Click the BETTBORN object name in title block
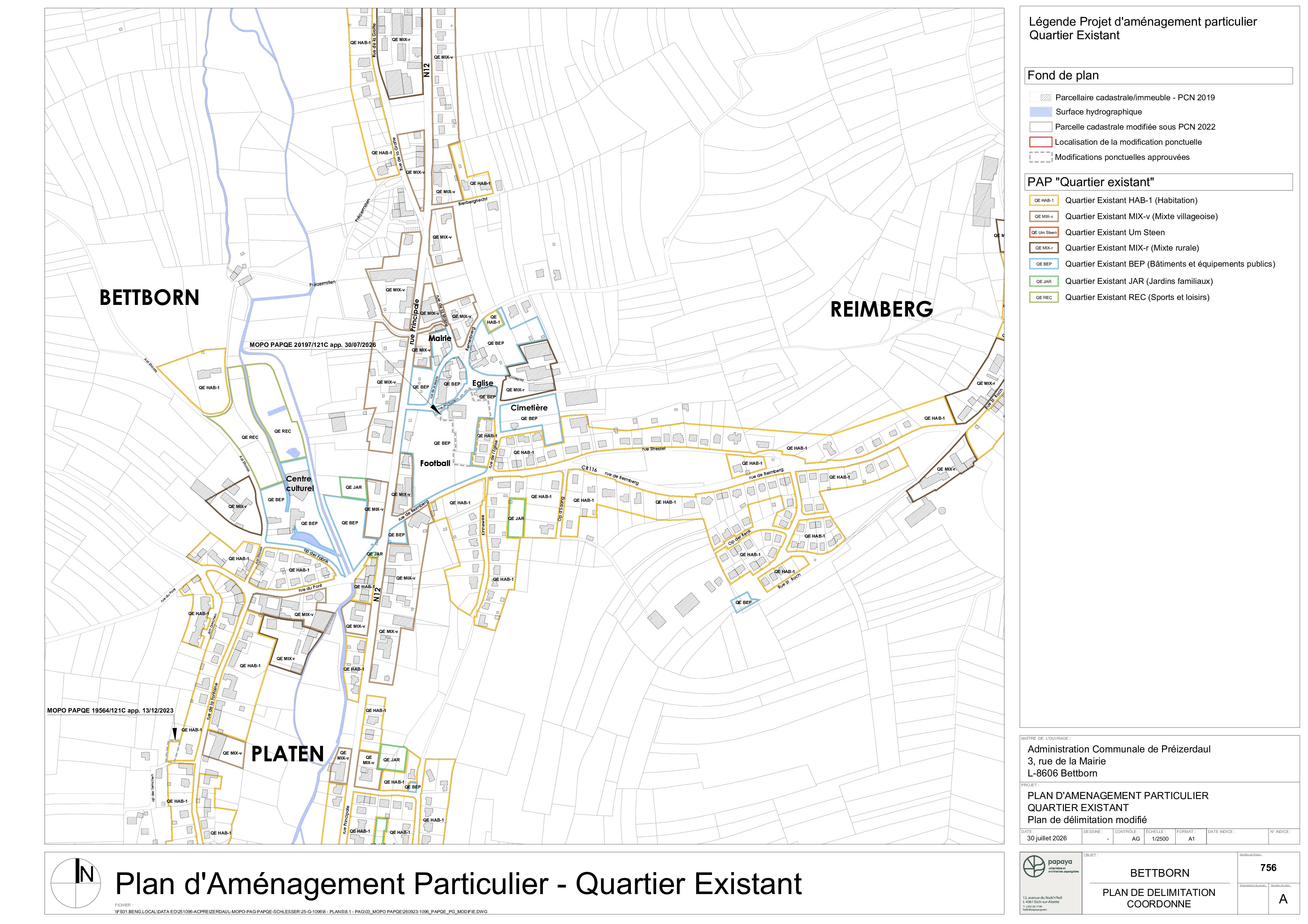The image size is (1308, 924). [x=1159, y=873]
